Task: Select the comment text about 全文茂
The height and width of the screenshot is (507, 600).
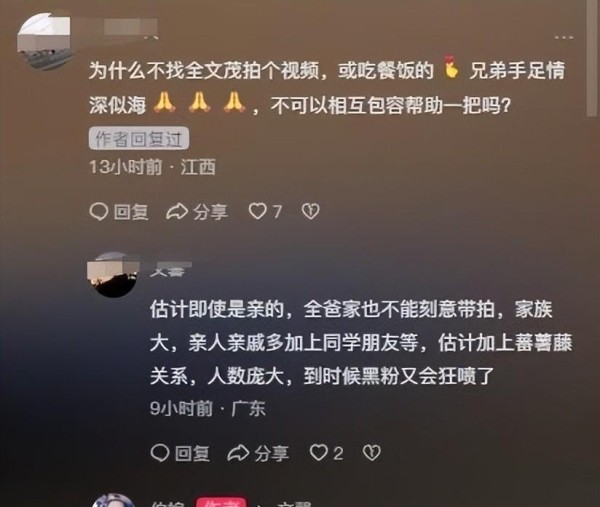Action: (x=326, y=87)
